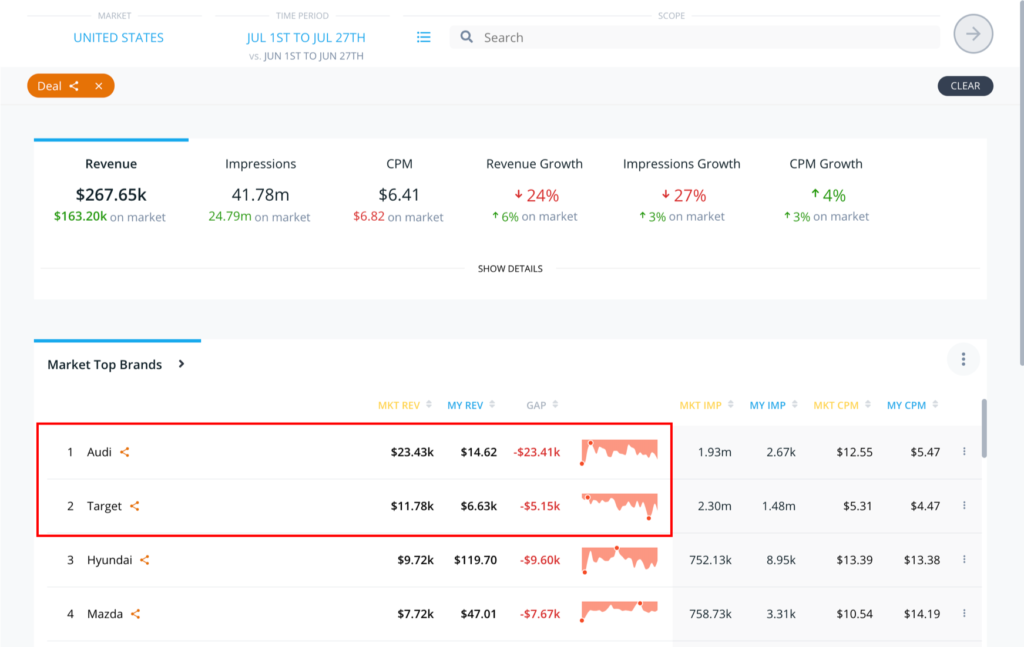Click the $119.70 my revenue value
The image size is (1024, 647).
pos(475,560)
